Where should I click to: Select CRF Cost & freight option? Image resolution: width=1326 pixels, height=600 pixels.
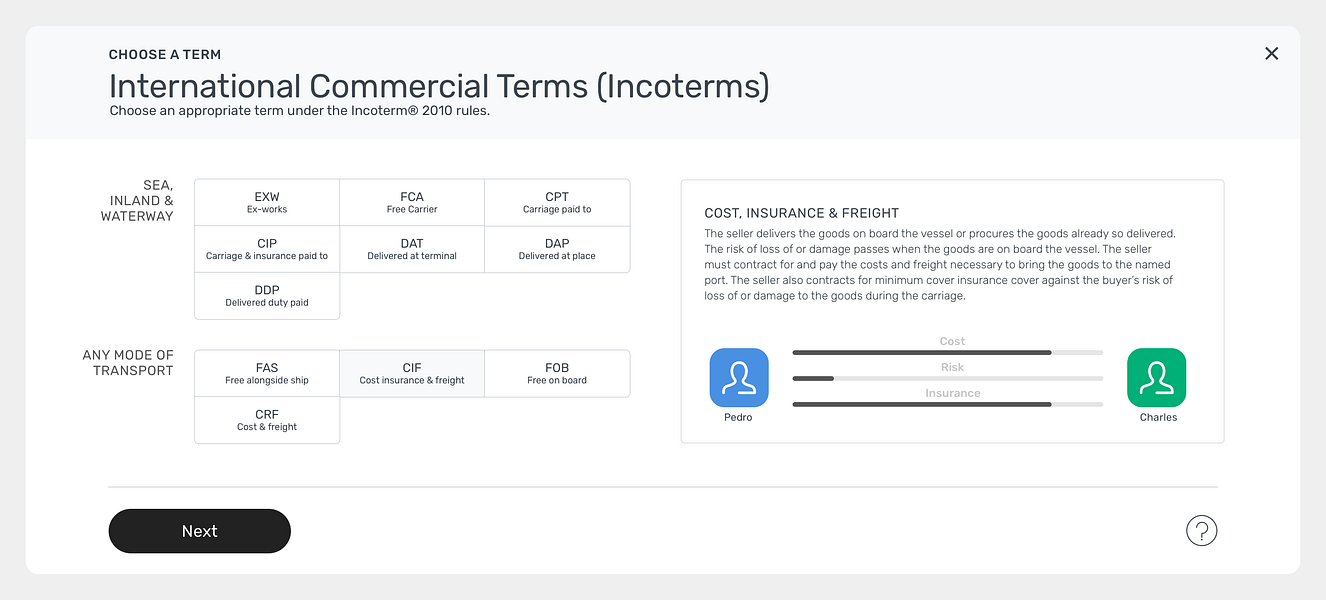click(x=267, y=420)
